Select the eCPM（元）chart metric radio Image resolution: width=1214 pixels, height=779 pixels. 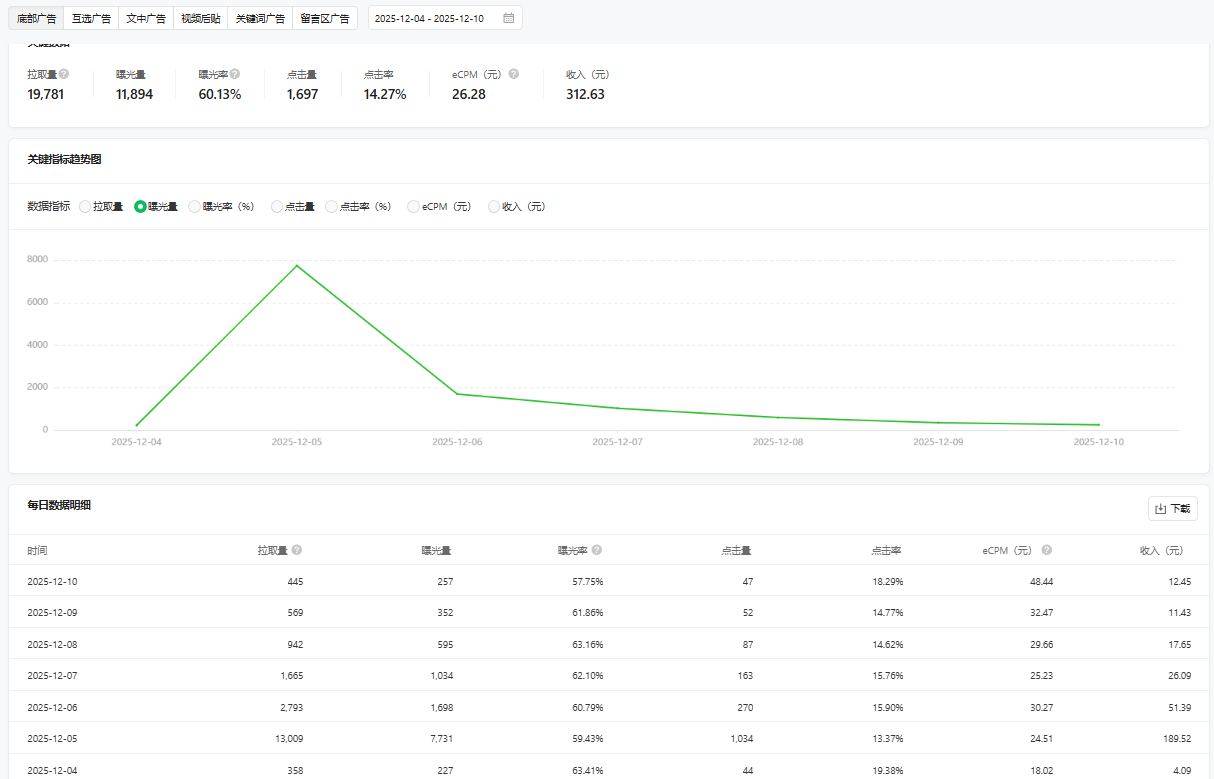pyautogui.click(x=413, y=207)
